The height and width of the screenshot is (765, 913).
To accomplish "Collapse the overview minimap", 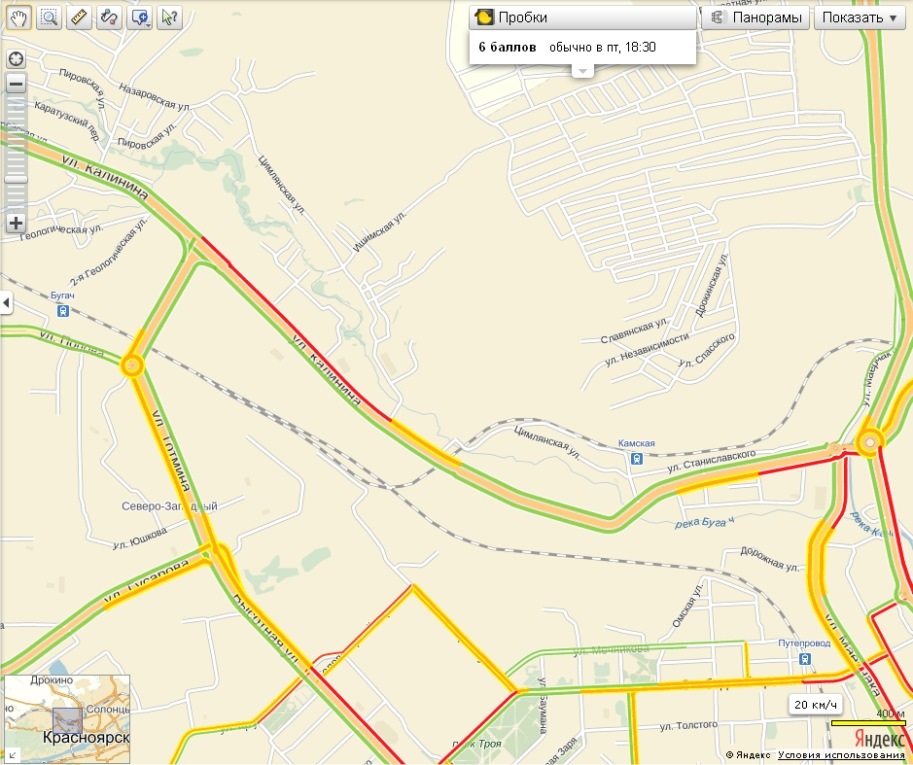I will (x=11, y=756).
